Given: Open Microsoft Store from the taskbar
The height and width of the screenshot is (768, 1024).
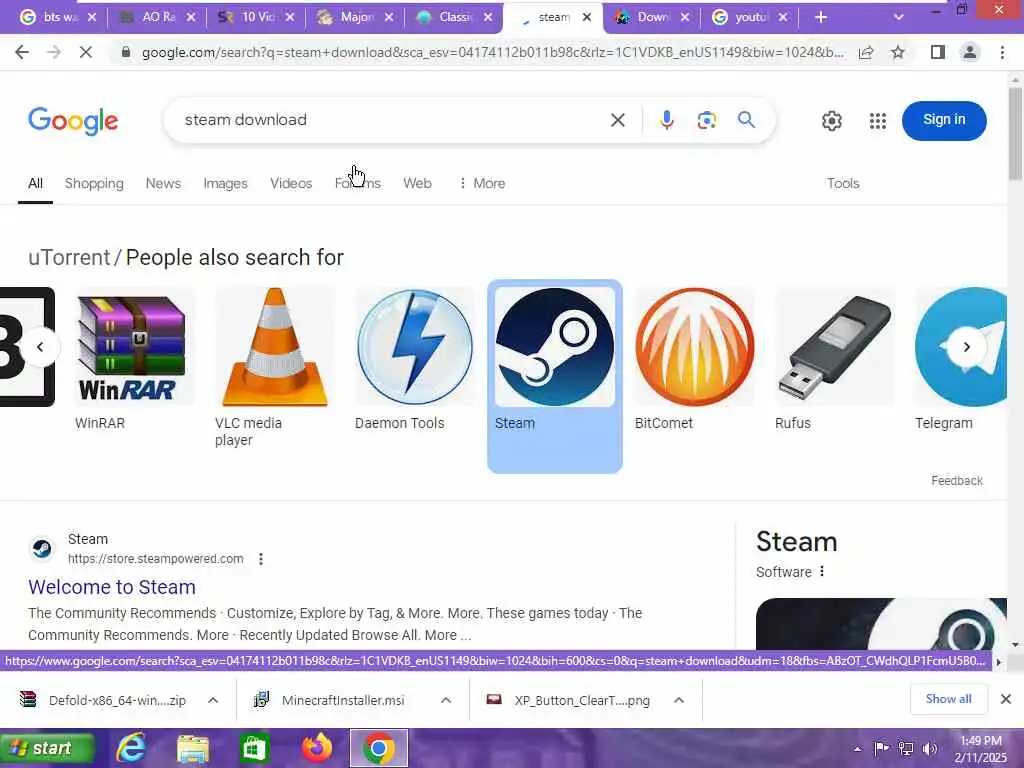Looking at the screenshot, I should click(253, 748).
